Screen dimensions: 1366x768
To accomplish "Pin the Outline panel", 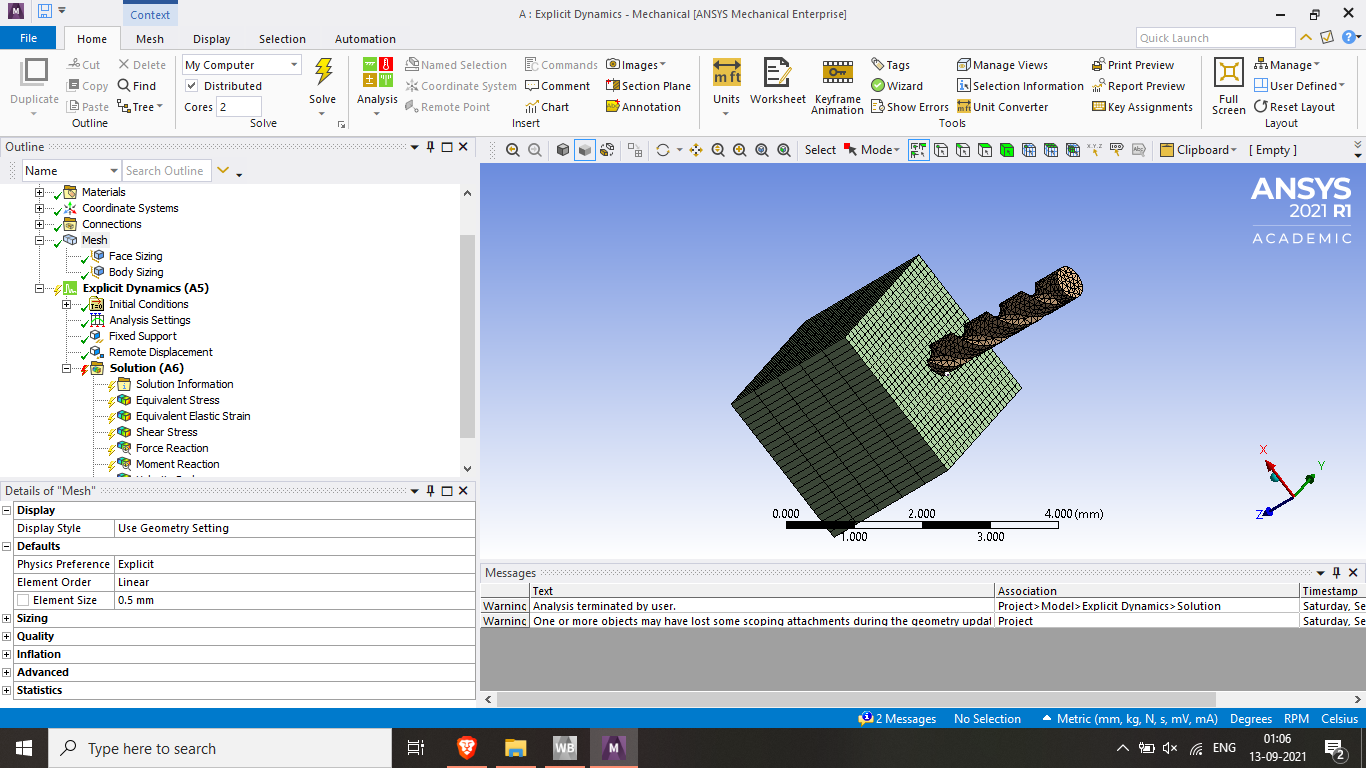I will (431, 147).
